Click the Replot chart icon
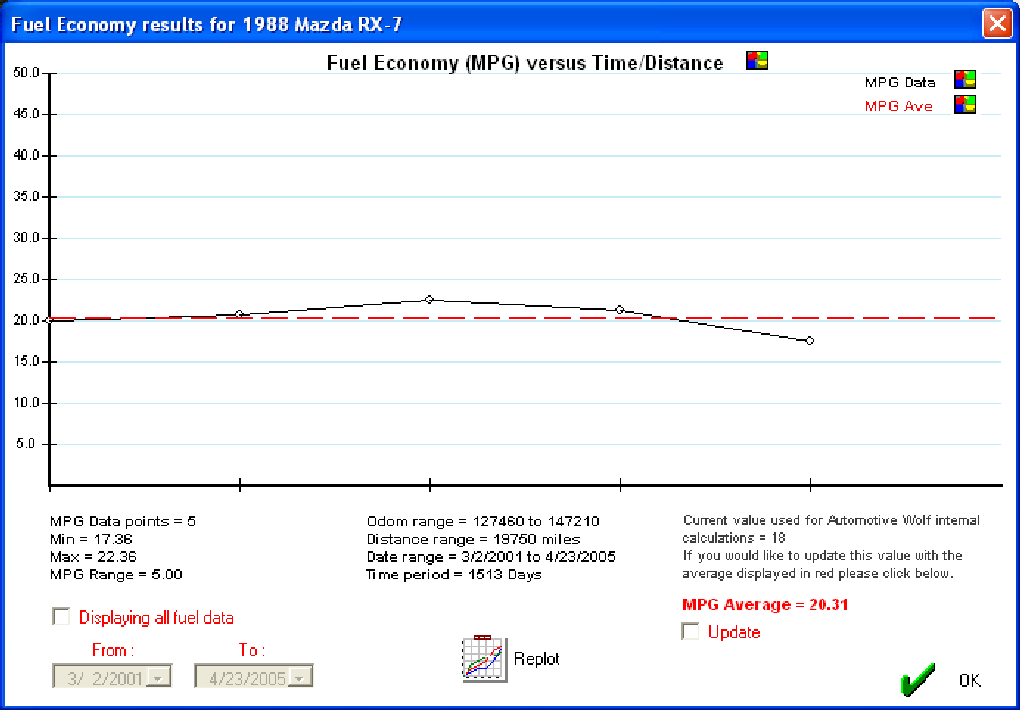The width and height of the screenshot is (1020, 710). pos(485,658)
